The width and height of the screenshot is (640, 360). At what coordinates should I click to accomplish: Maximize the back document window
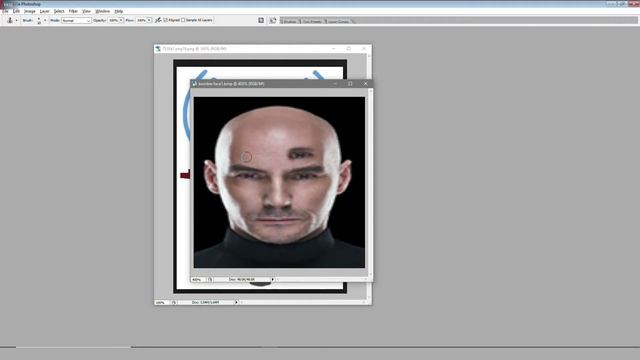(x=349, y=49)
